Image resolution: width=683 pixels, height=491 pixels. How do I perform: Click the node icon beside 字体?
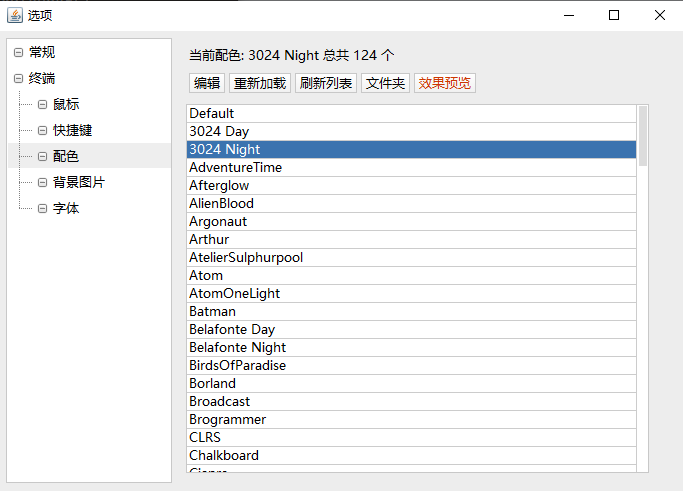tap(42, 208)
